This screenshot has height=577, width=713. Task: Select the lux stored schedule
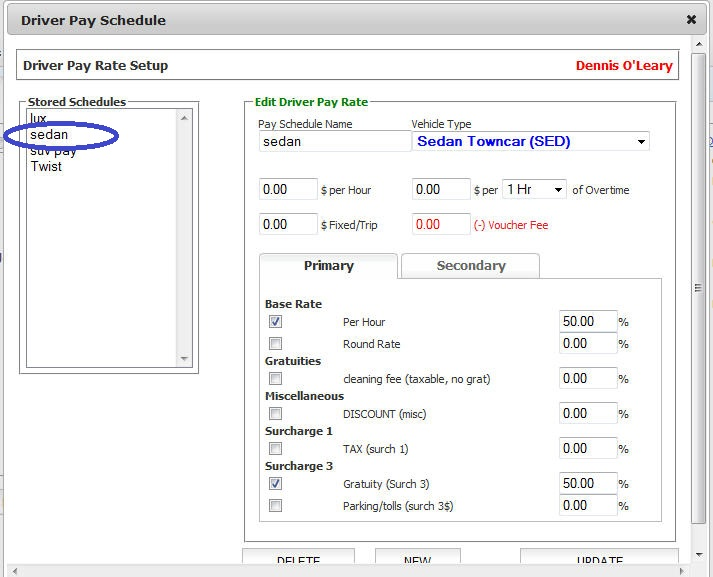coord(38,118)
